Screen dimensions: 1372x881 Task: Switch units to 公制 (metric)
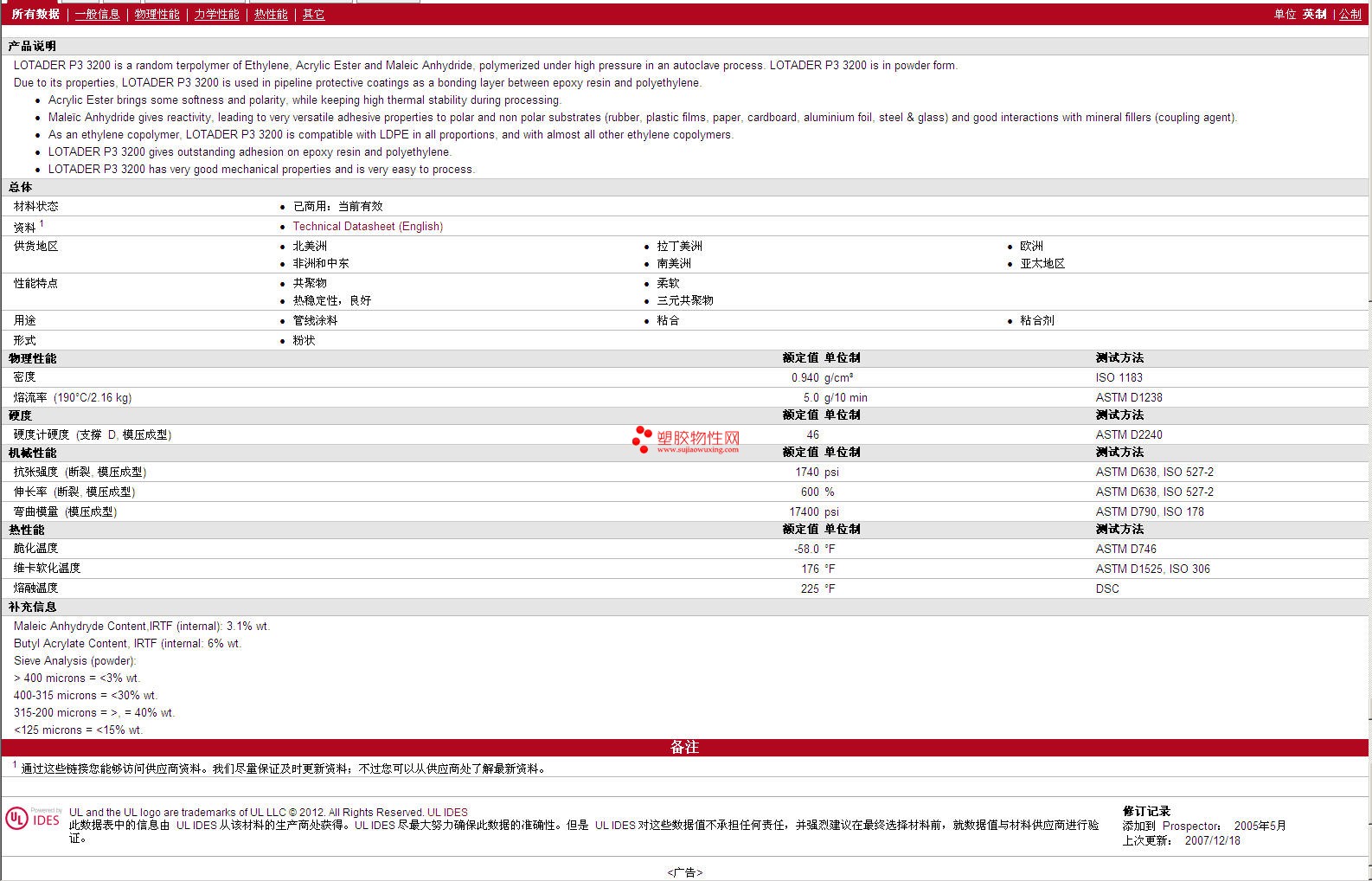pyautogui.click(x=1350, y=15)
